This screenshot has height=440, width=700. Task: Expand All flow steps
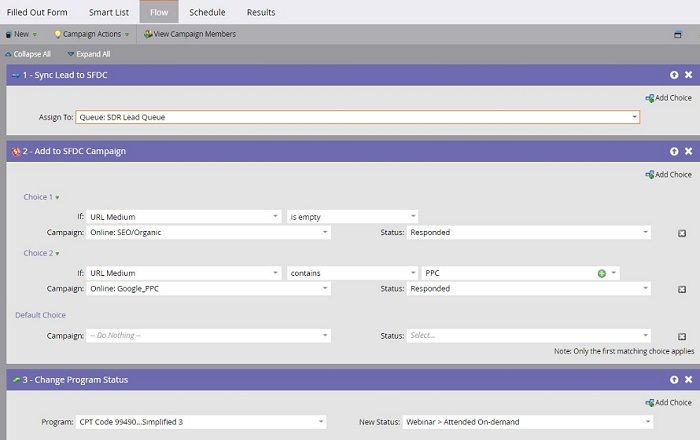coord(89,54)
